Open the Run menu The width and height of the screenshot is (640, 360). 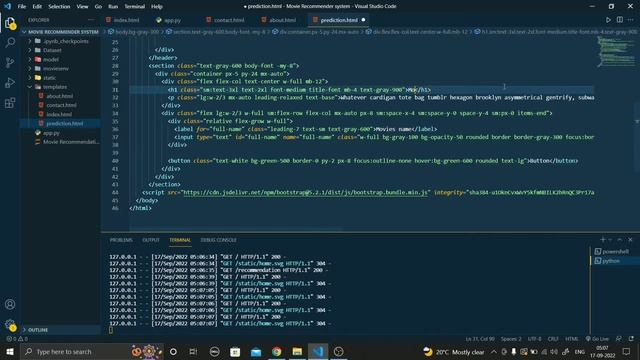coord(113,6)
